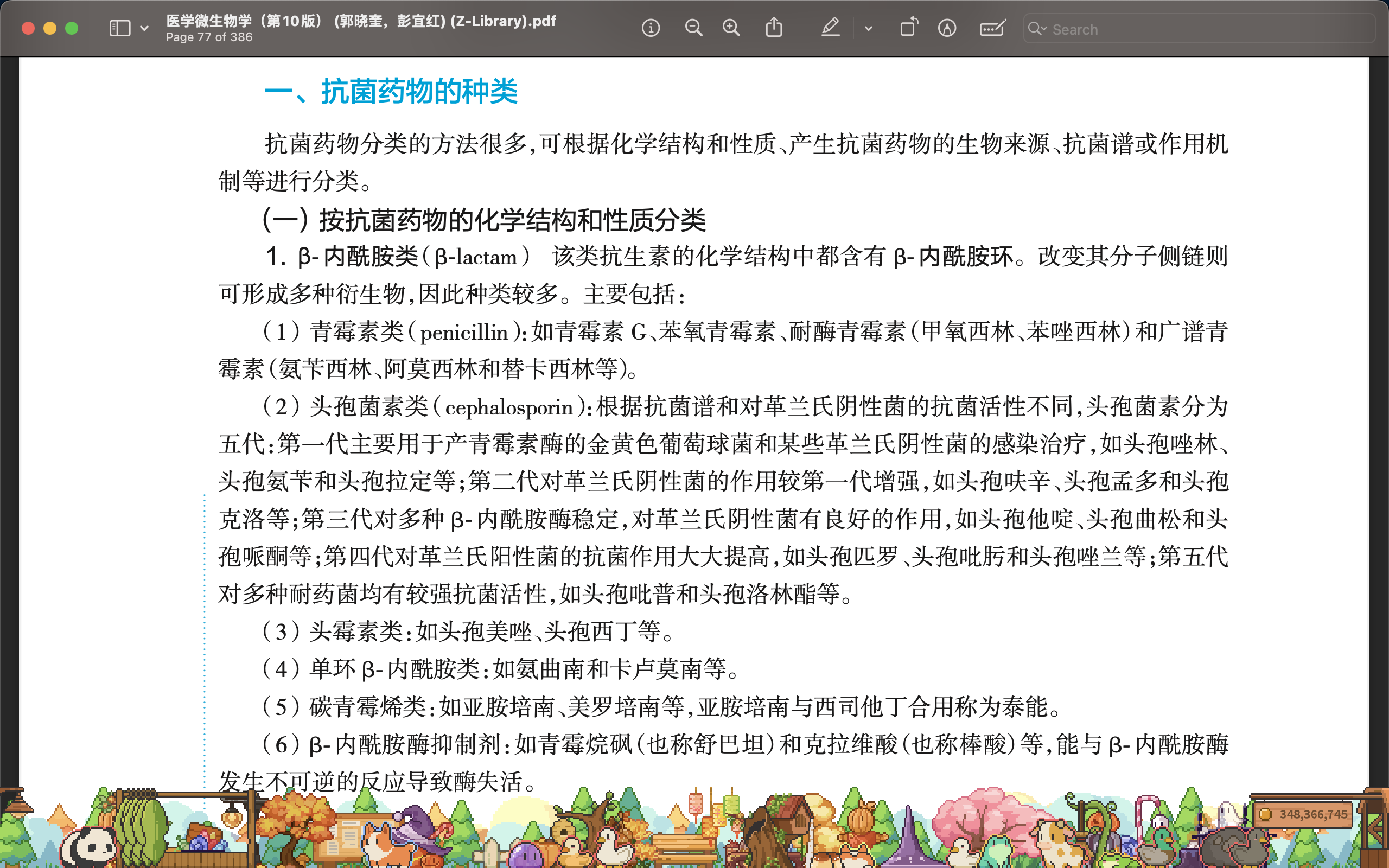Zoom in on the PDF page
Screen dimensions: 1389x868
731,28
